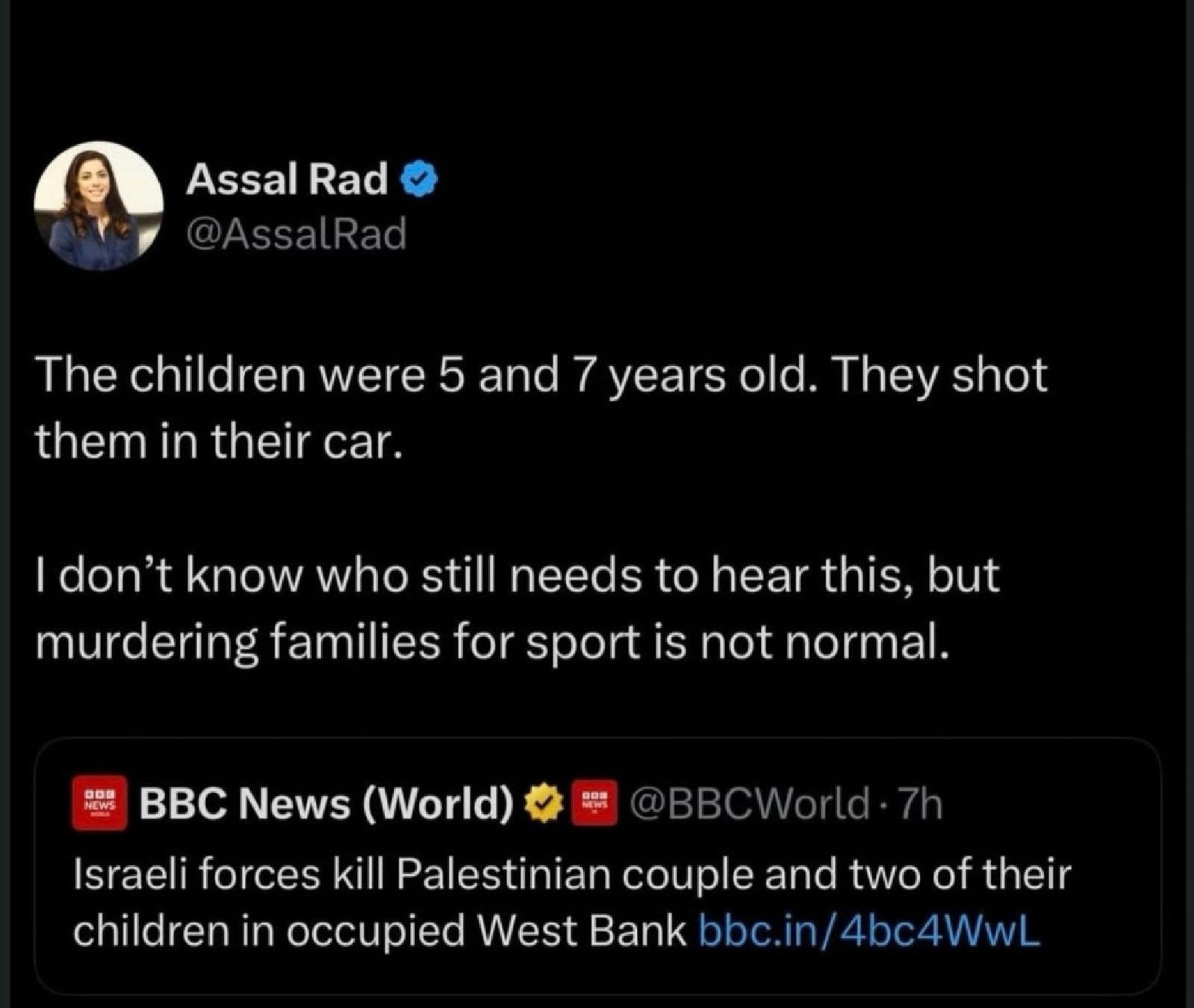Click "murdering families for sport is not normal" text
Screen dimensions: 1194x1008
(492, 642)
